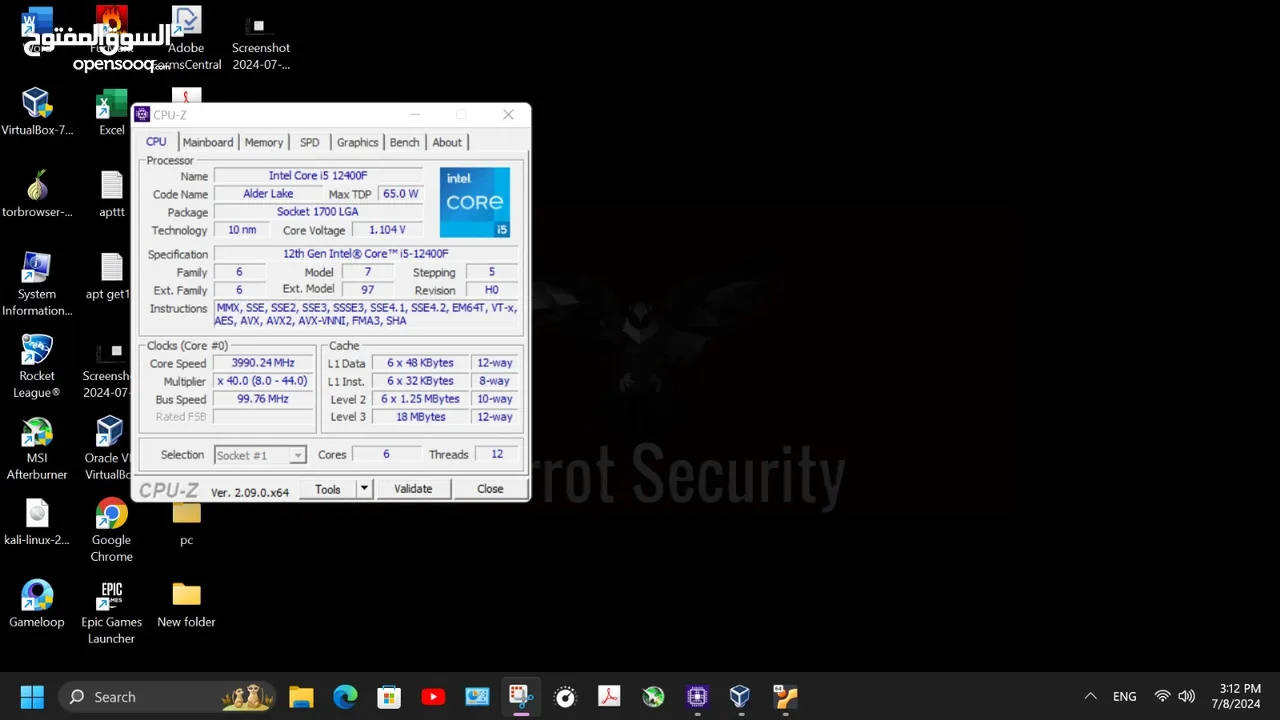Open the pc folder on desktop
This screenshot has height=720, width=1280.
(x=186, y=524)
